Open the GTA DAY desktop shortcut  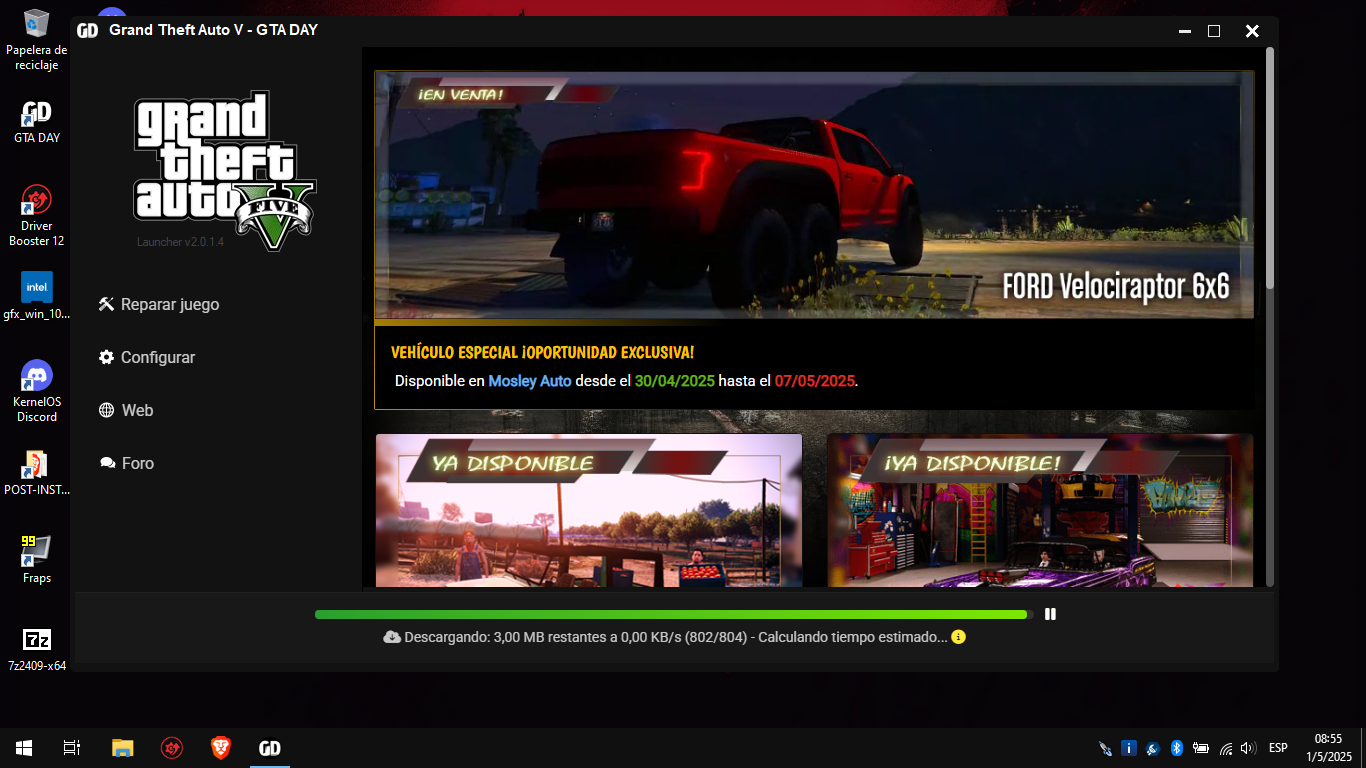pos(37,120)
